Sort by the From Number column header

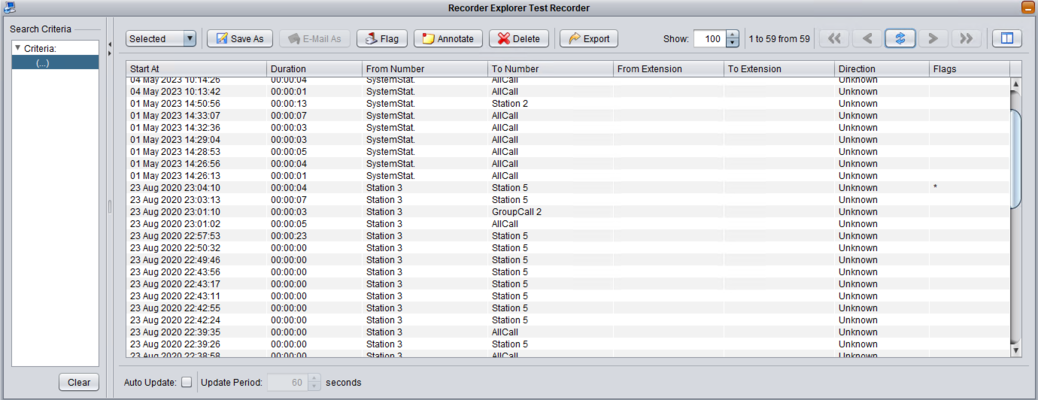coord(424,69)
